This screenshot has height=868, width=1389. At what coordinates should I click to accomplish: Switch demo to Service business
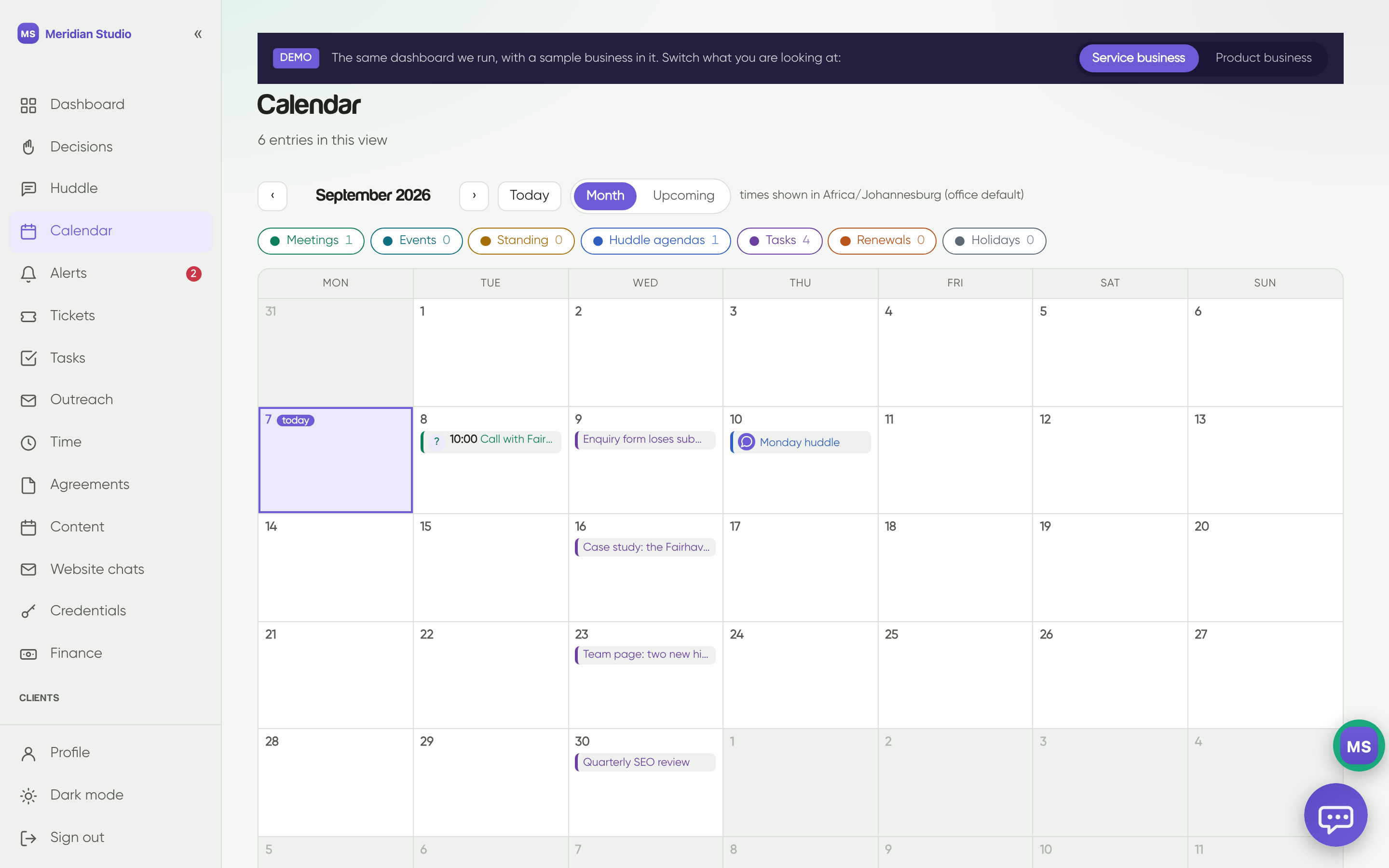pos(1138,58)
